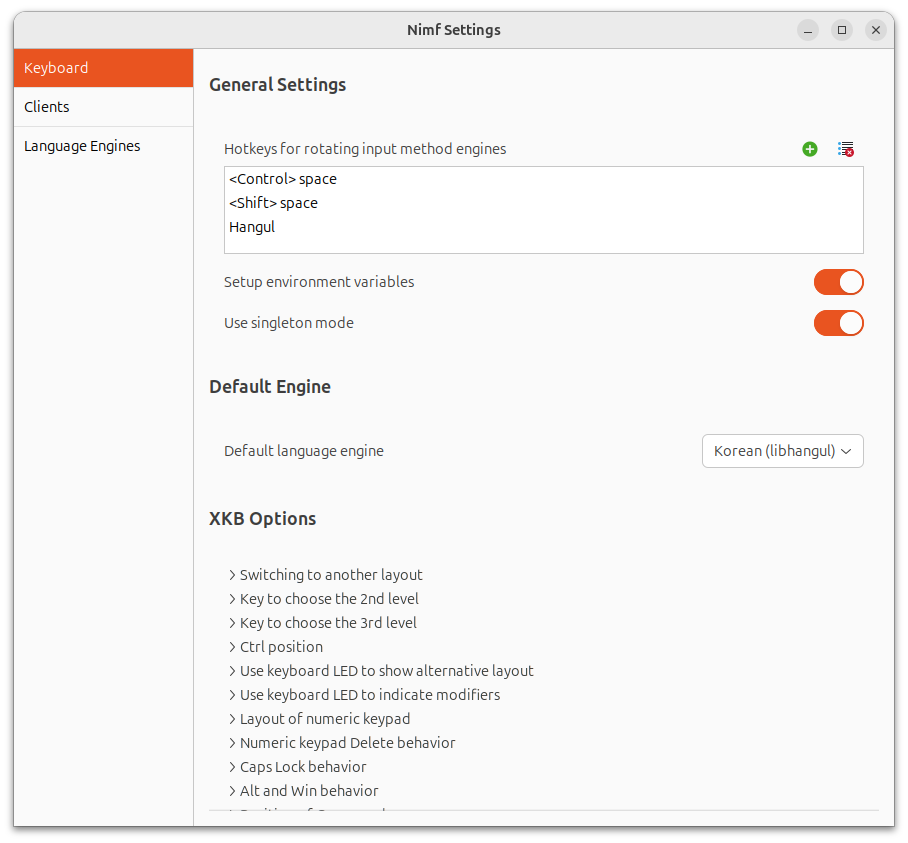Click the XKB Options heading
The height and width of the screenshot is (843, 908).
(x=262, y=519)
